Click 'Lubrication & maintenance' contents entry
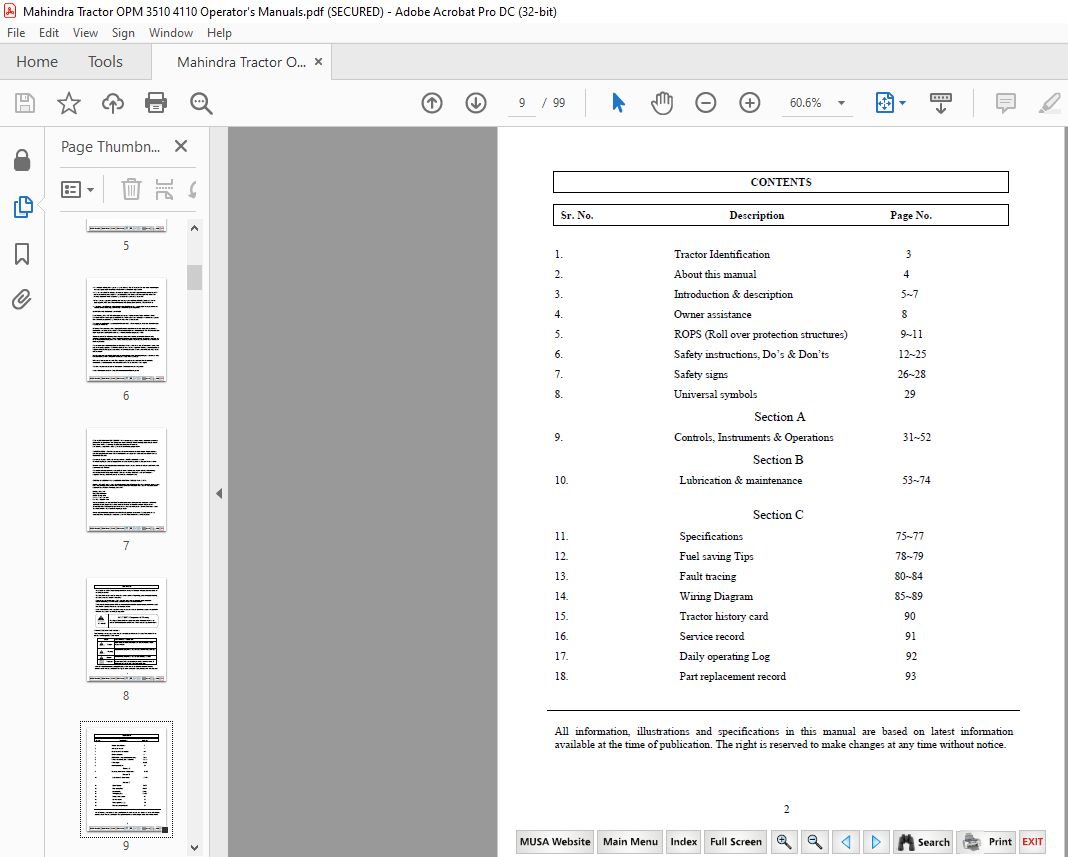 (740, 480)
